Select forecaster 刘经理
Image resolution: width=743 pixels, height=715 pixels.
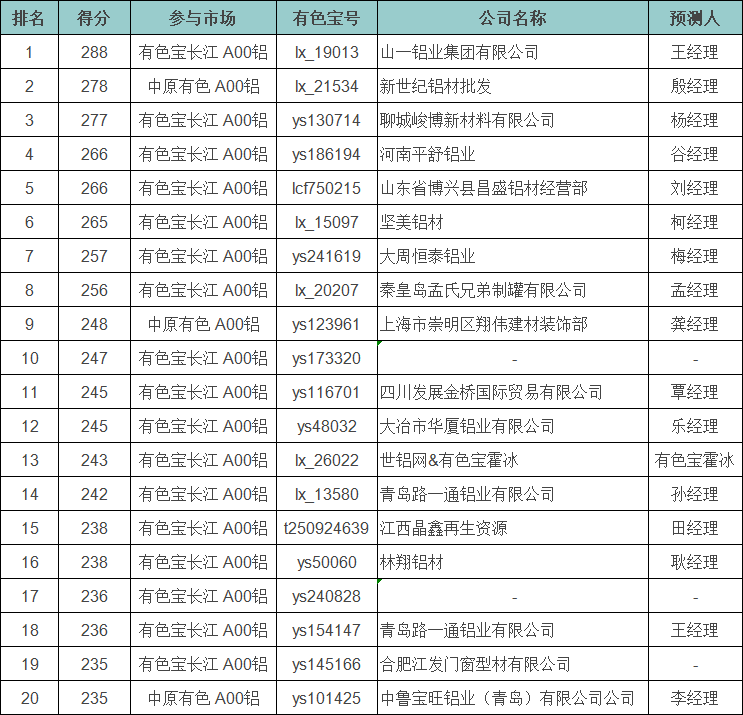pyautogui.click(x=695, y=188)
